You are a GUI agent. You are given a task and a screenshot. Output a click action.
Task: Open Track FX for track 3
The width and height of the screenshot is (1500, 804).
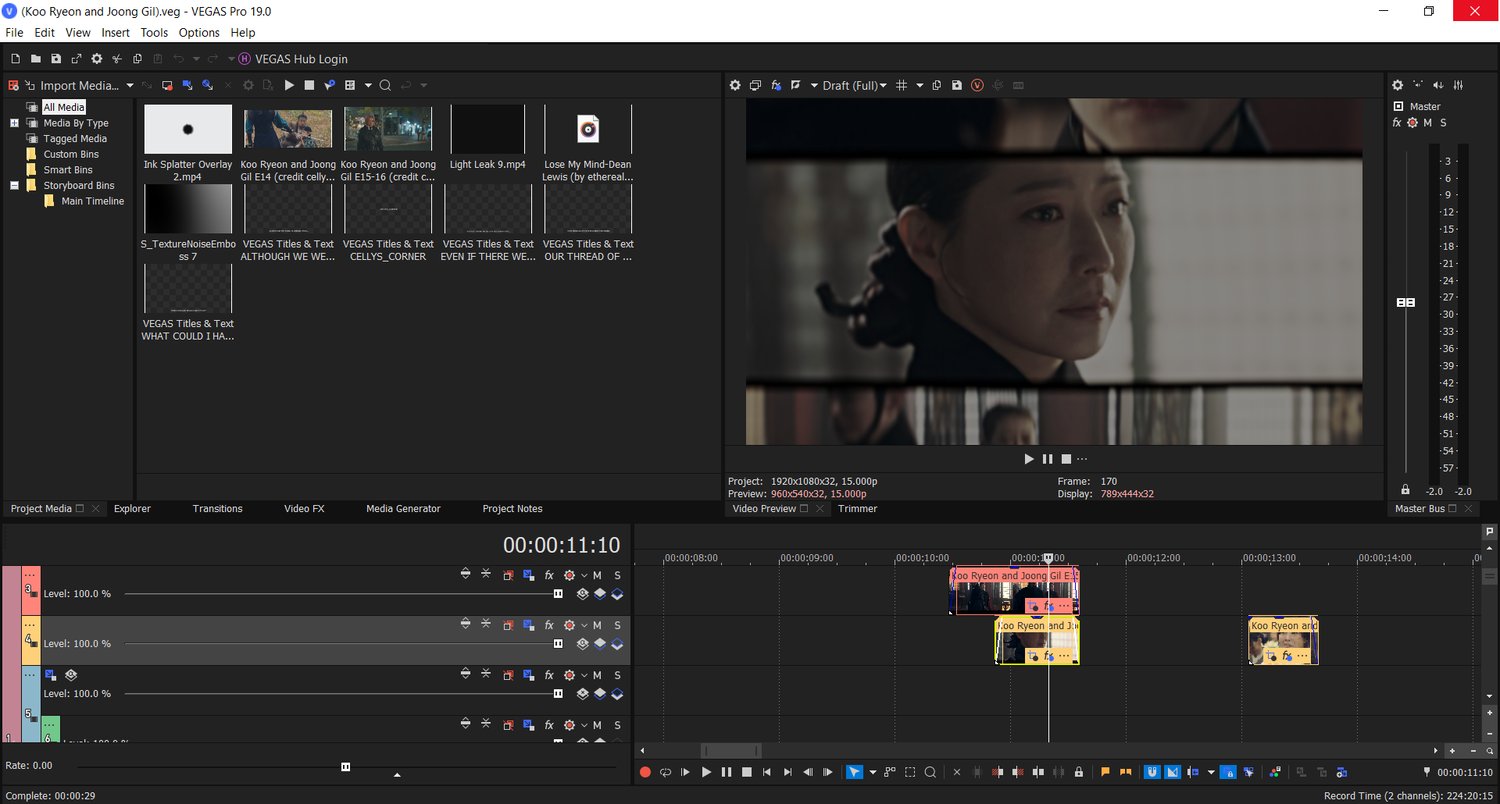(x=549, y=575)
